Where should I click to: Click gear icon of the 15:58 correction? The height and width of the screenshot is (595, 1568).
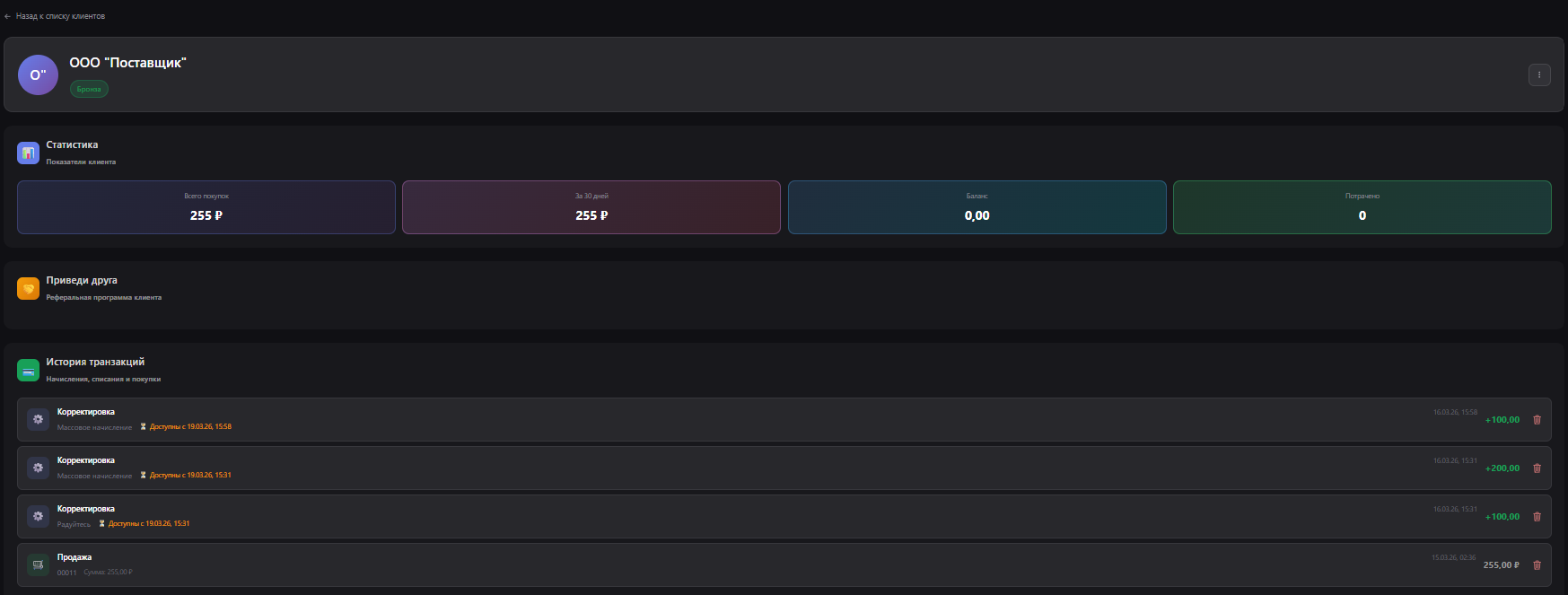click(x=38, y=419)
